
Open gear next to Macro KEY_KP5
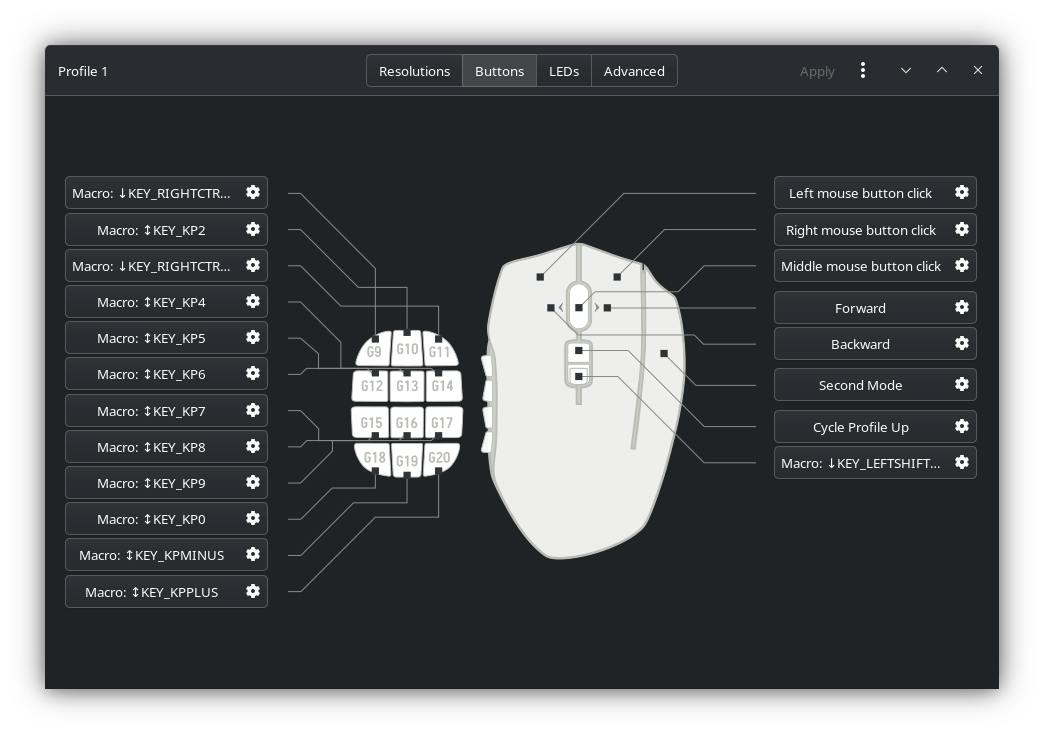pos(253,338)
